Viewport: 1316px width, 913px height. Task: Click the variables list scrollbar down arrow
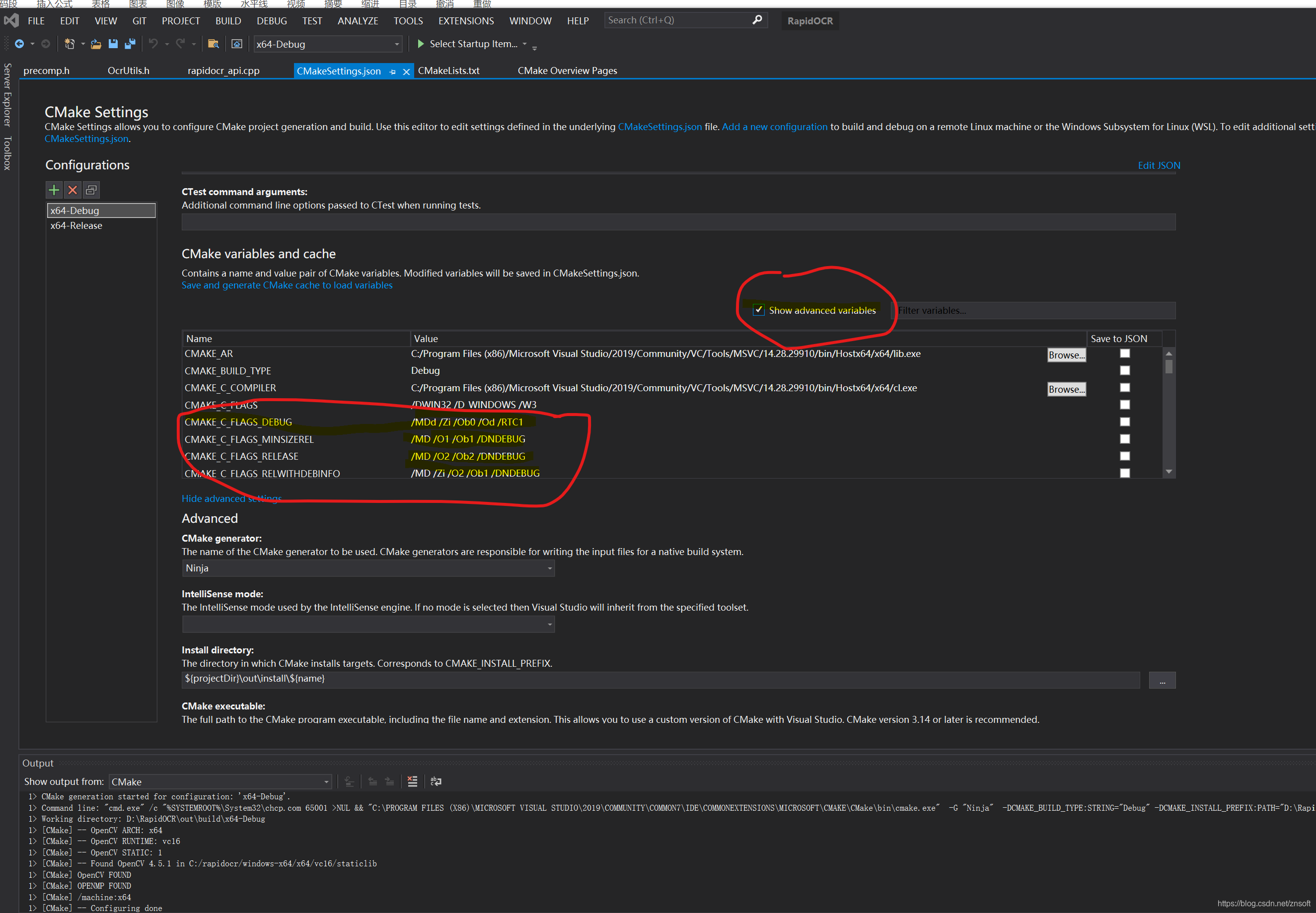click(1169, 472)
